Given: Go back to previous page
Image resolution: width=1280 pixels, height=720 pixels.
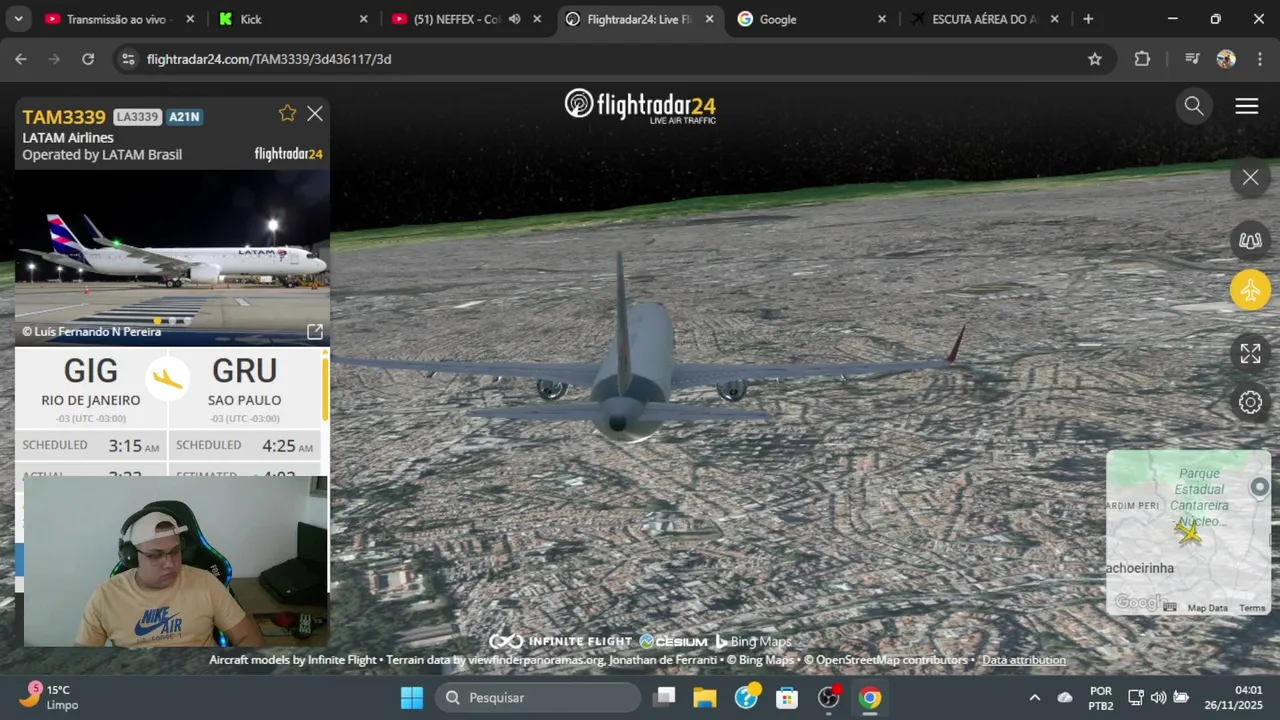Looking at the screenshot, I should coord(21,59).
